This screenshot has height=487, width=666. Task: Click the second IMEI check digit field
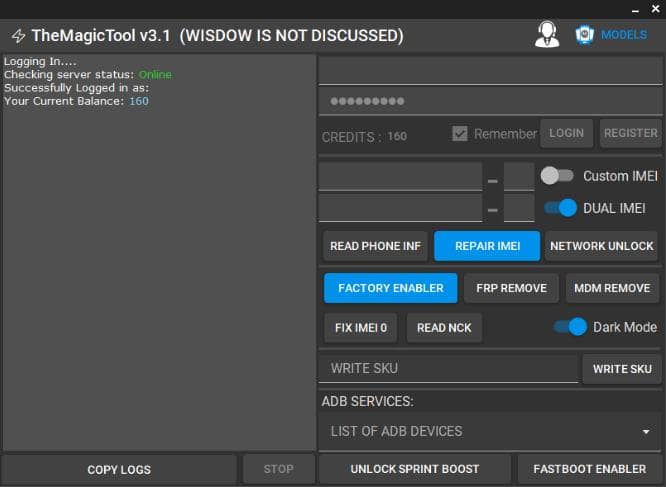point(519,208)
